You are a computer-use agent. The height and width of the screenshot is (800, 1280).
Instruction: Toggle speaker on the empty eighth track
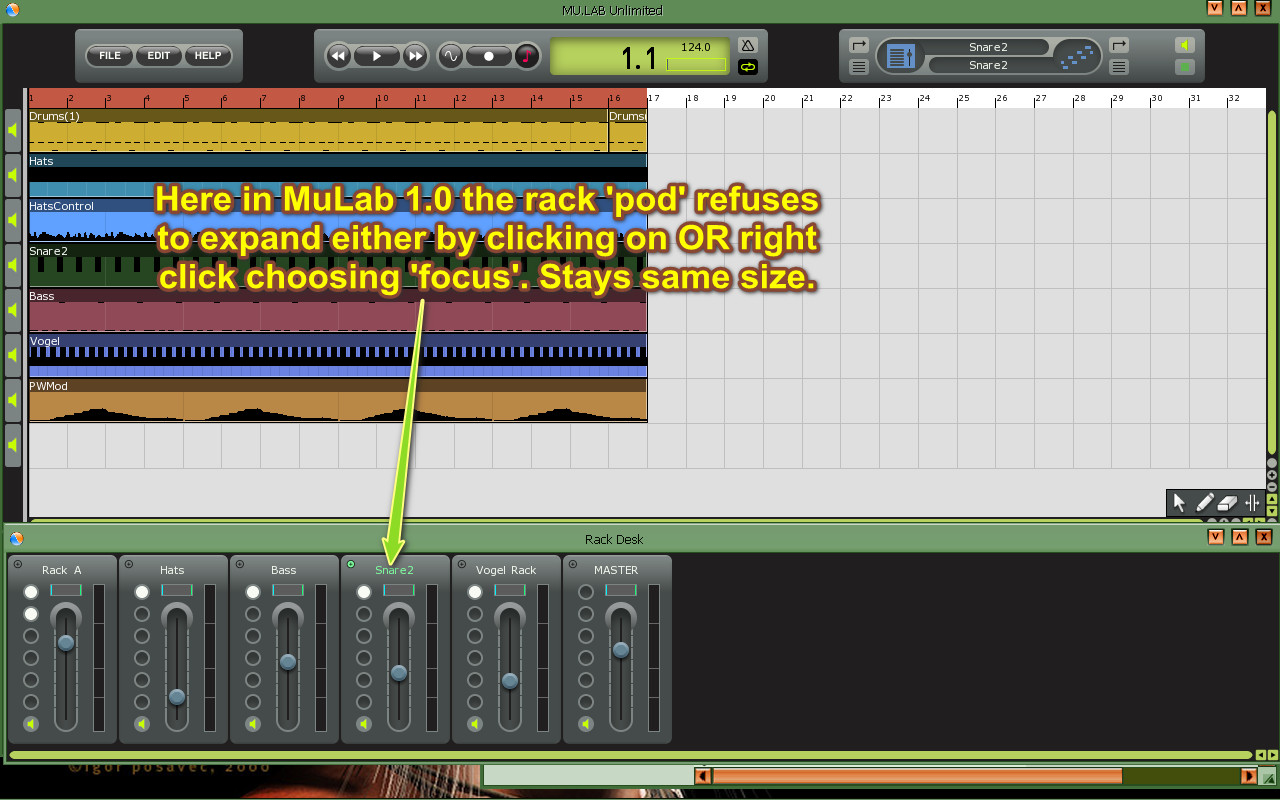coord(13,445)
